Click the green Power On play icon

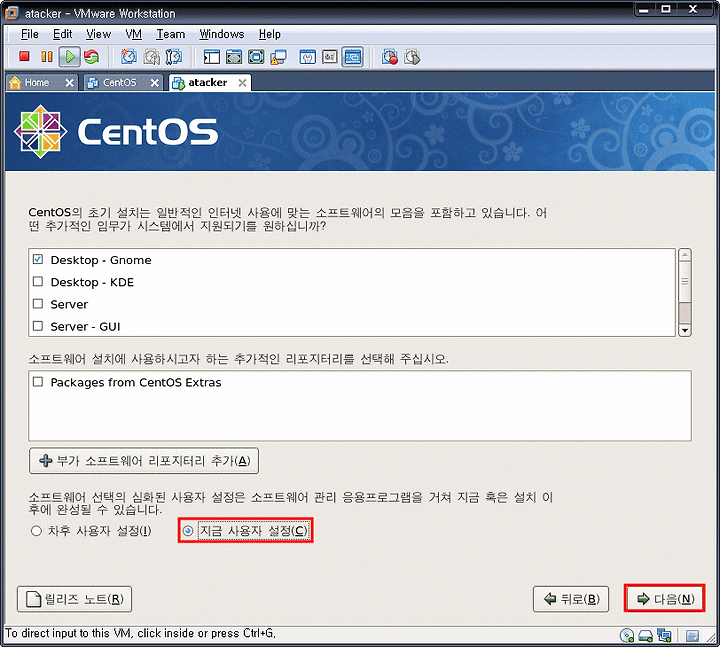point(70,57)
